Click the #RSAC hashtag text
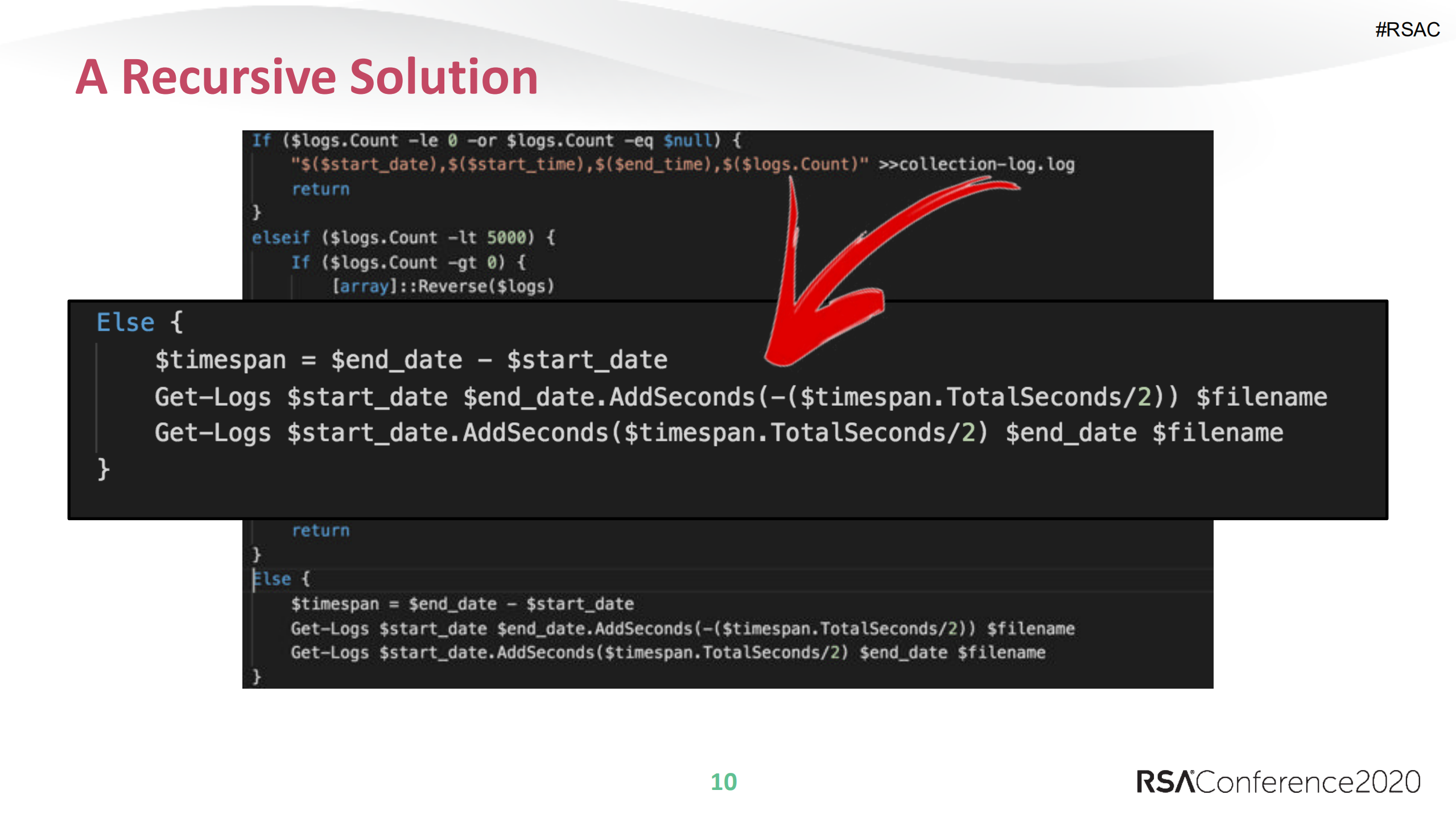This screenshot has width=1456, height=819. click(1406, 30)
